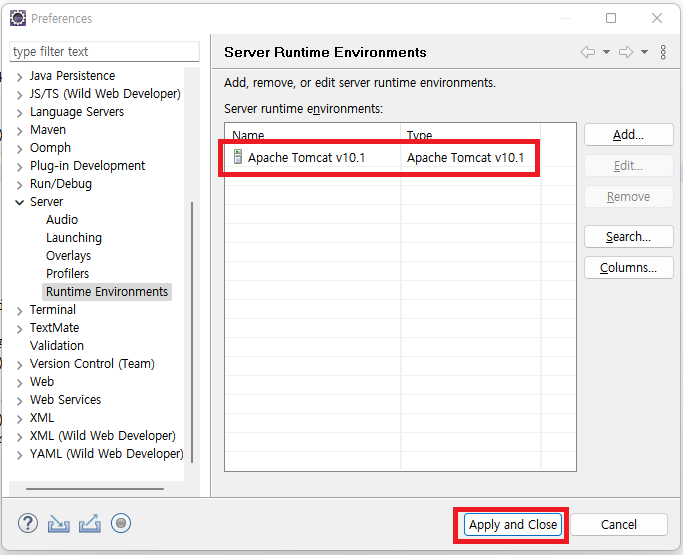The height and width of the screenshot is (555, 683).
Task: Expand the Run/Debug node
Action: (x=19, y=185)
